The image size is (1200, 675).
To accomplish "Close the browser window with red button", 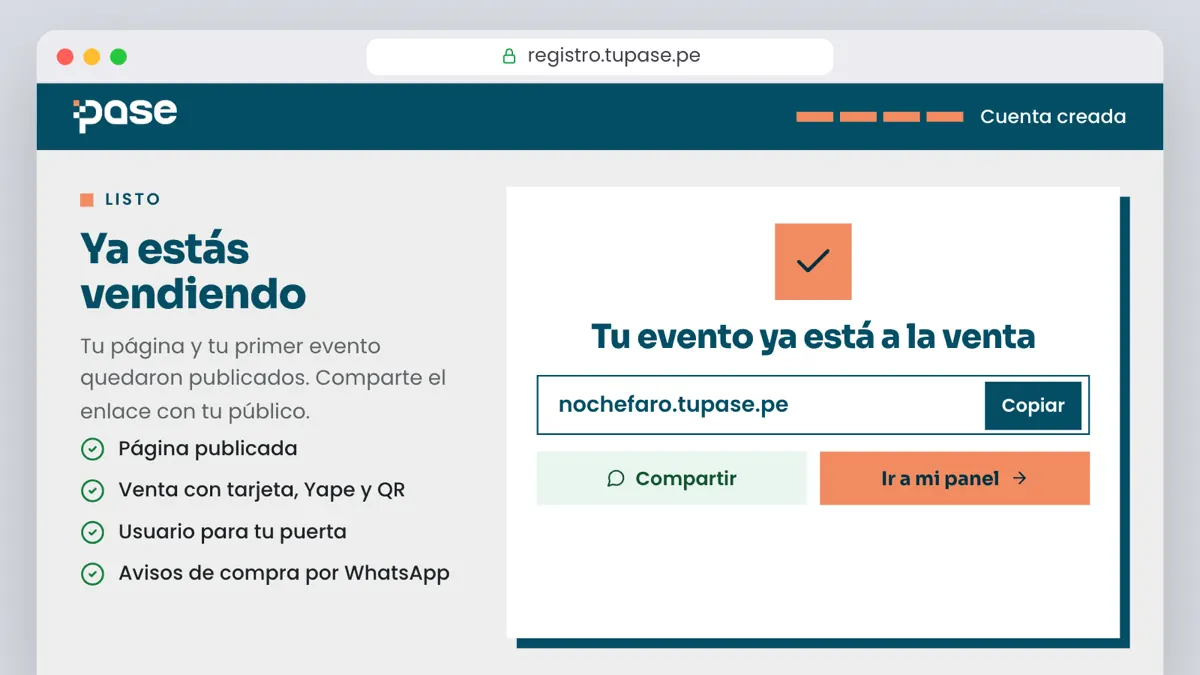I will [65, 57].
